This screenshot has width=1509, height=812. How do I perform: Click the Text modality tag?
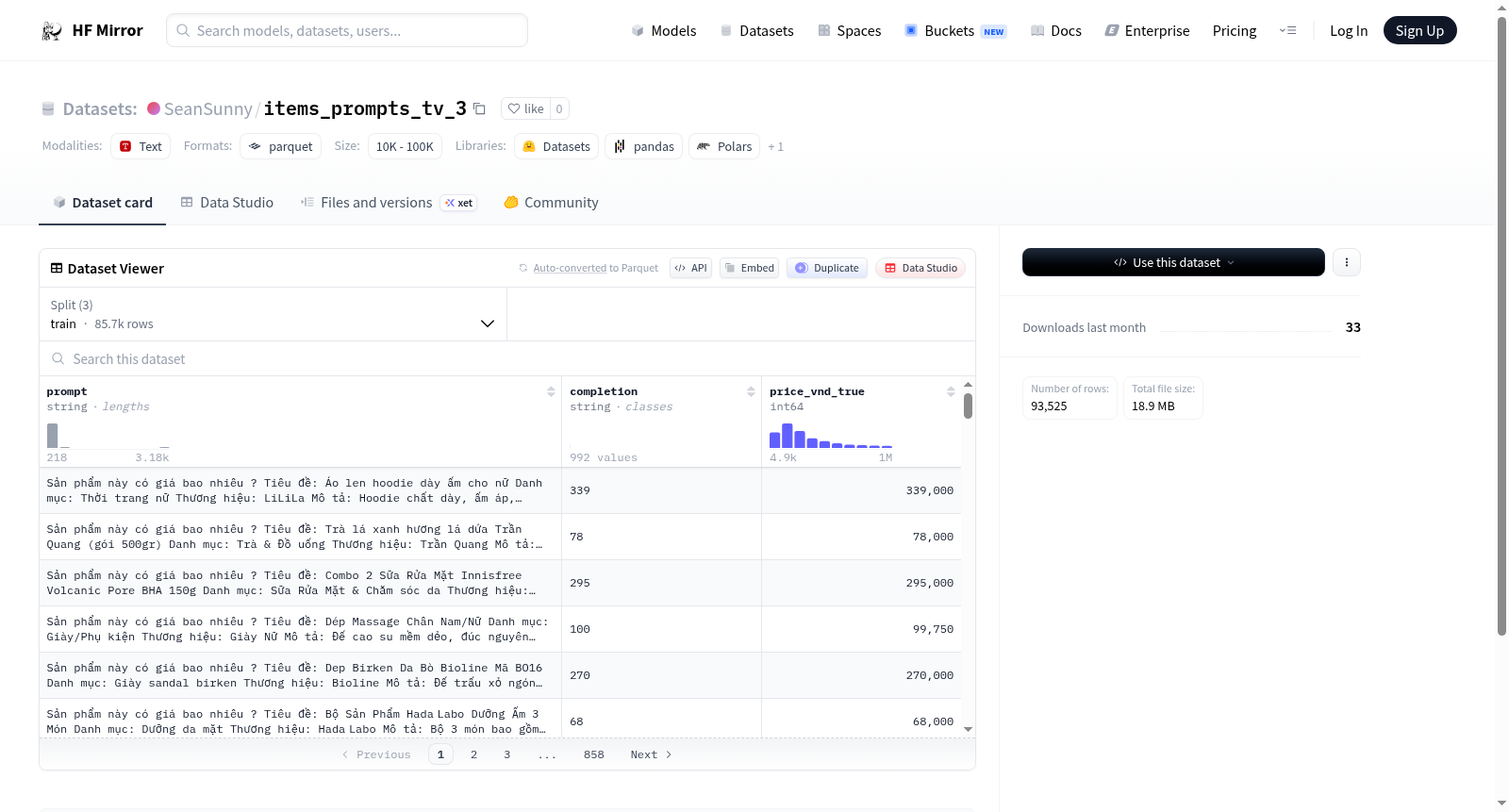pos(141,146)
